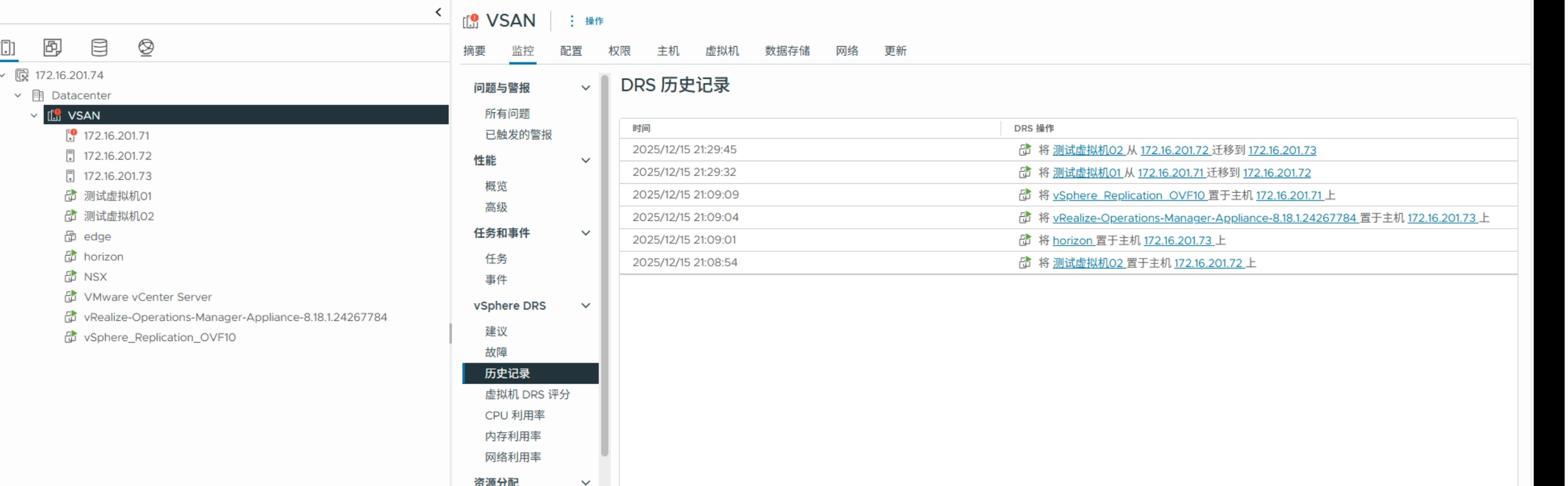1568x486 pixels.
Task: Switch to the 虚拟机 tab
Action: click(723, 51)
